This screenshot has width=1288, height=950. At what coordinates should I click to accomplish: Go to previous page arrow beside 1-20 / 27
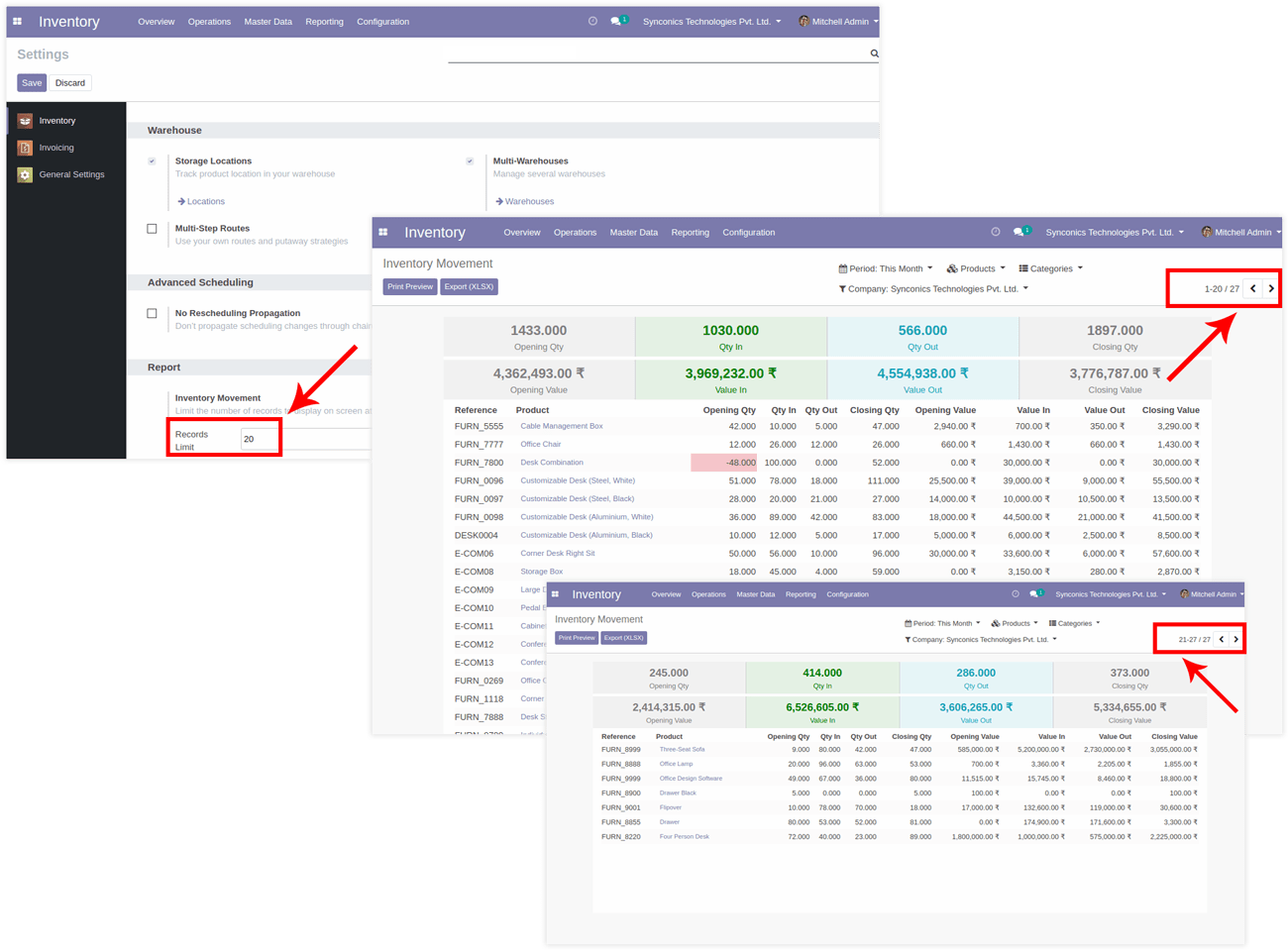coord(1253,288)
